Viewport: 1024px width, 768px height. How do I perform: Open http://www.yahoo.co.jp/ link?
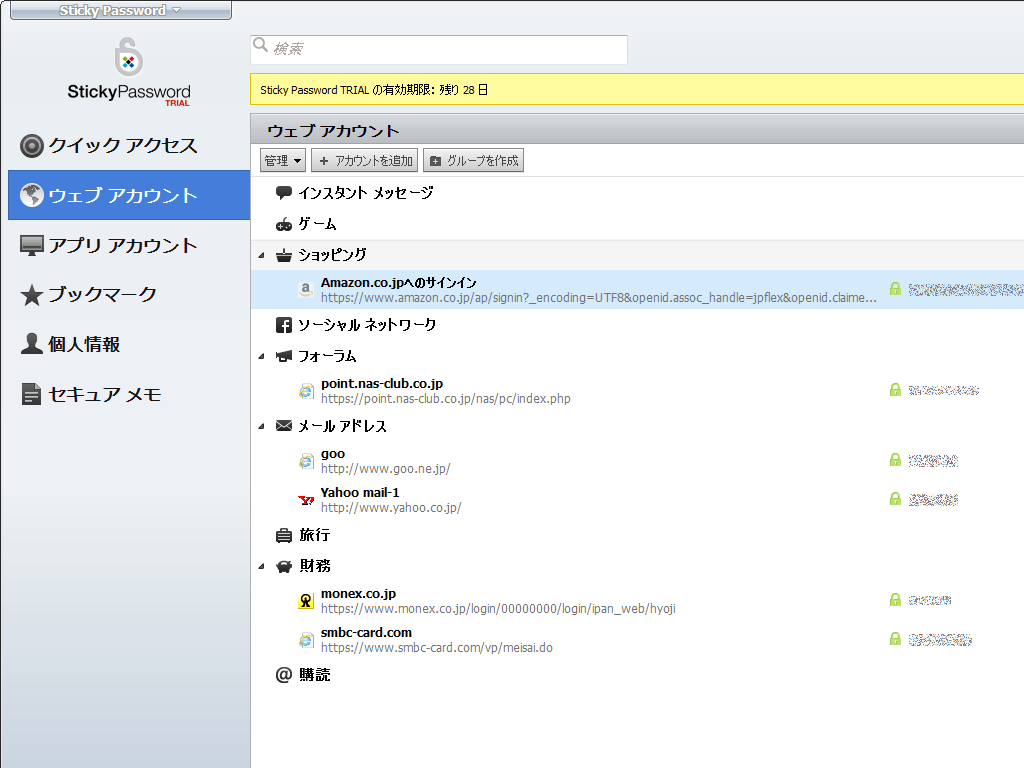tap(391, 508)
